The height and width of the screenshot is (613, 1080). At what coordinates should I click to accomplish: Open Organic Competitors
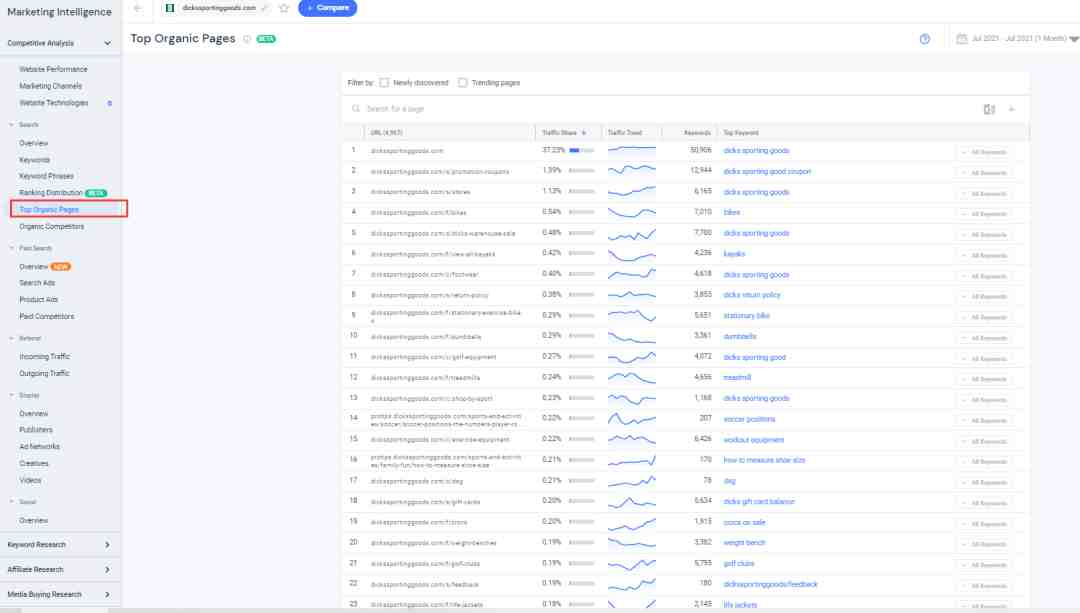click(x=52, y=227)
